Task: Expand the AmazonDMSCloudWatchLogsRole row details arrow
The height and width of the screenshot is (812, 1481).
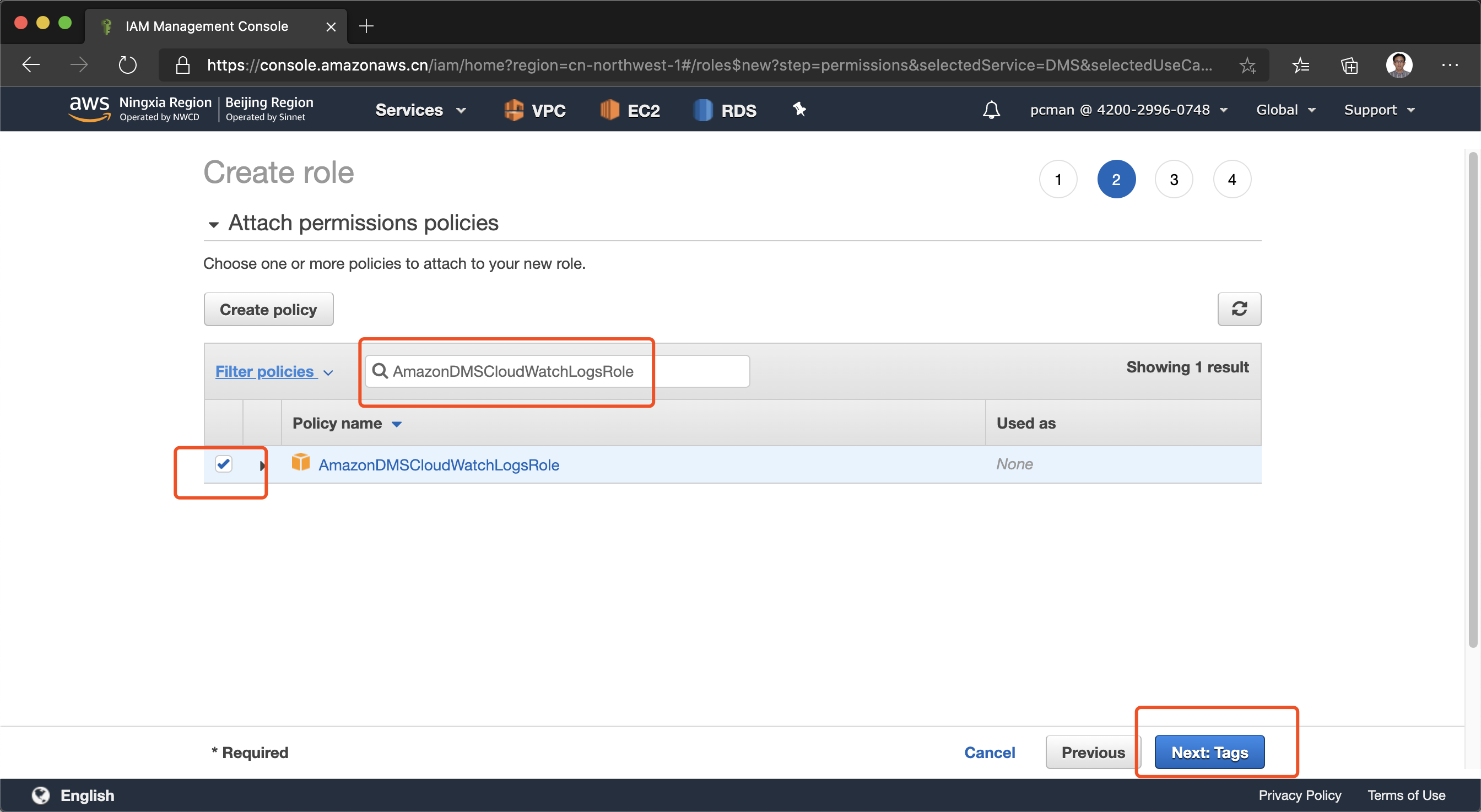Action: click(x=262, y=465)
